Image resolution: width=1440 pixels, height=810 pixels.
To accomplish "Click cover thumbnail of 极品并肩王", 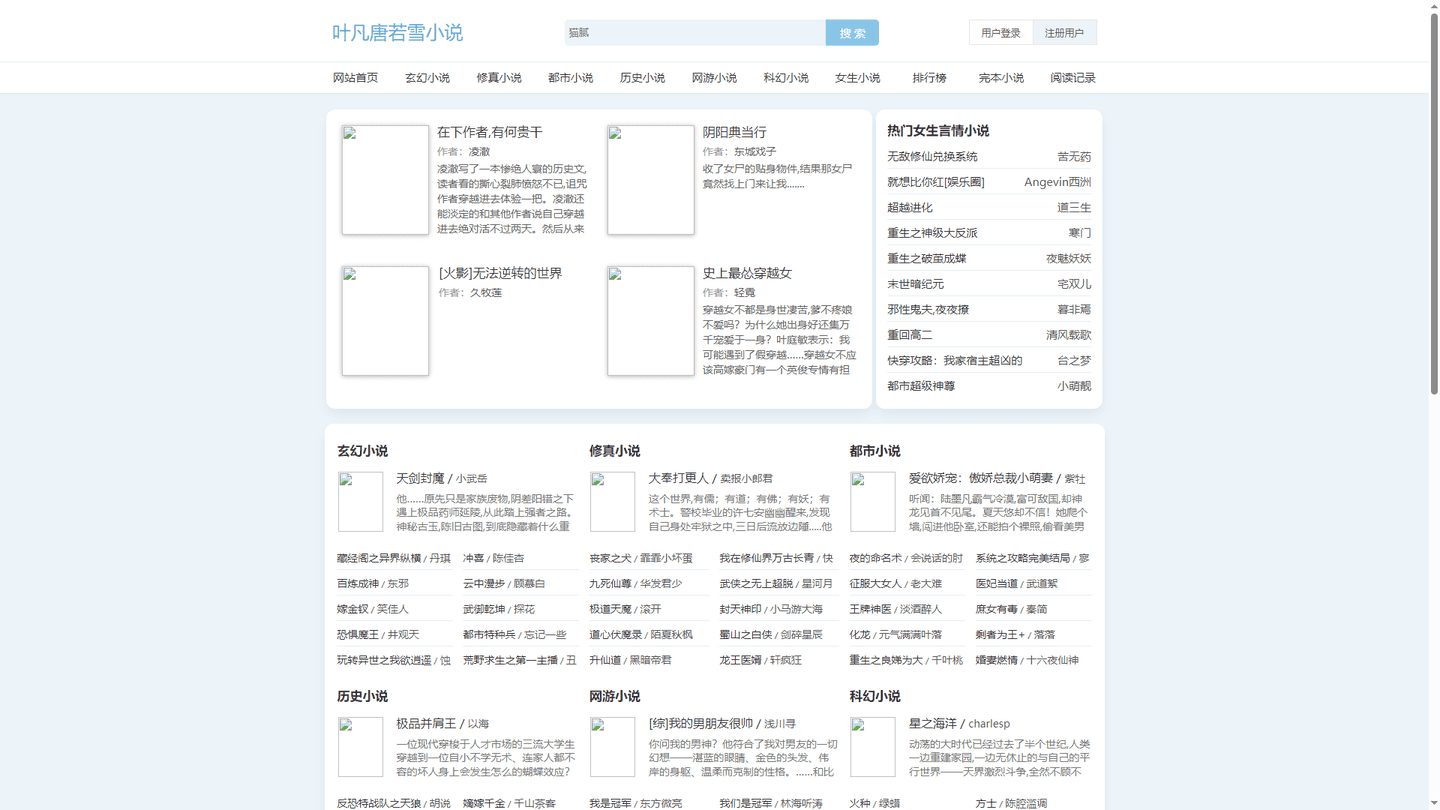I will [361, 747].
